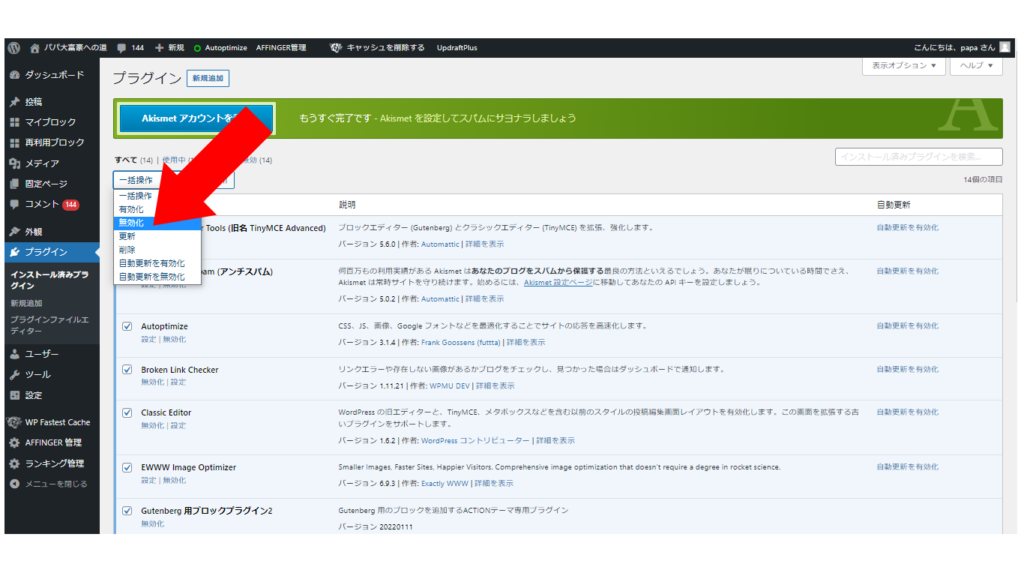Image resolution: width=1024 pixels, height=576 pixels.
Task: Expand the ヘルプ help panel
Action: point(976,65)
